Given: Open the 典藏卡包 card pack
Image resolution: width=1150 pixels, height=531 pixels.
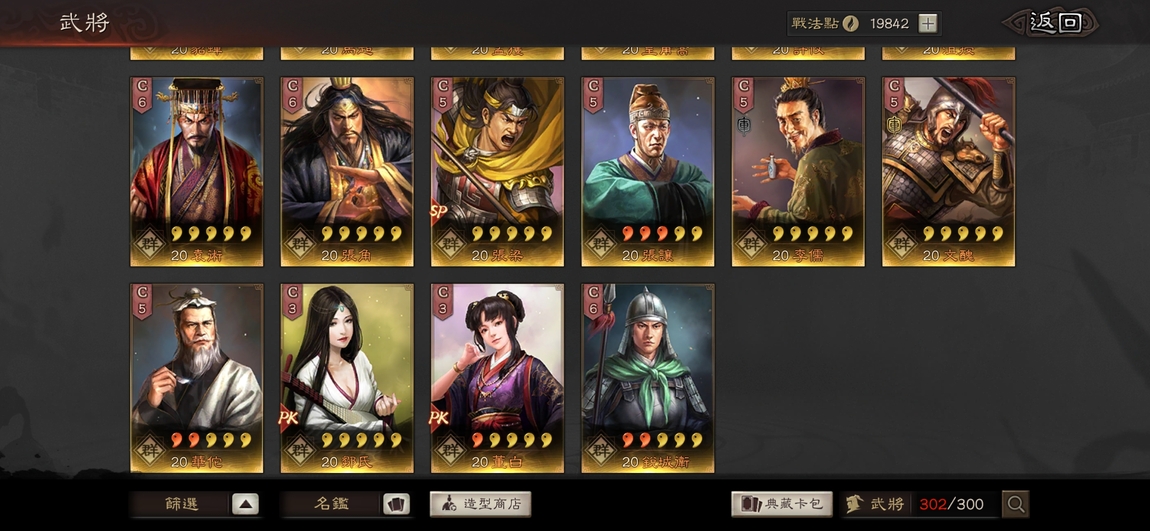Looking at the screenshot, I should 782,504.
